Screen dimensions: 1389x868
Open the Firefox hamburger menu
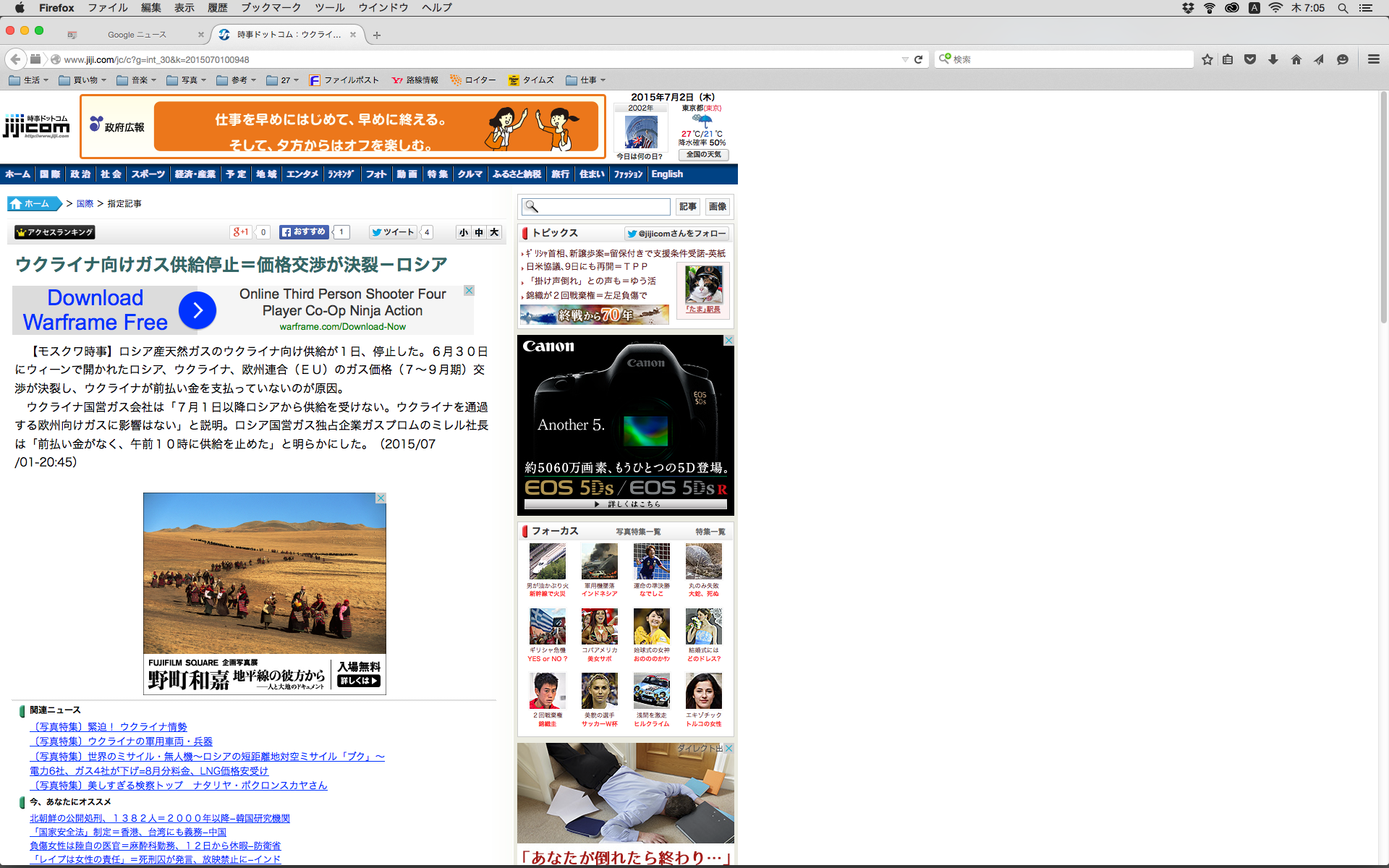pos(1374,59)
